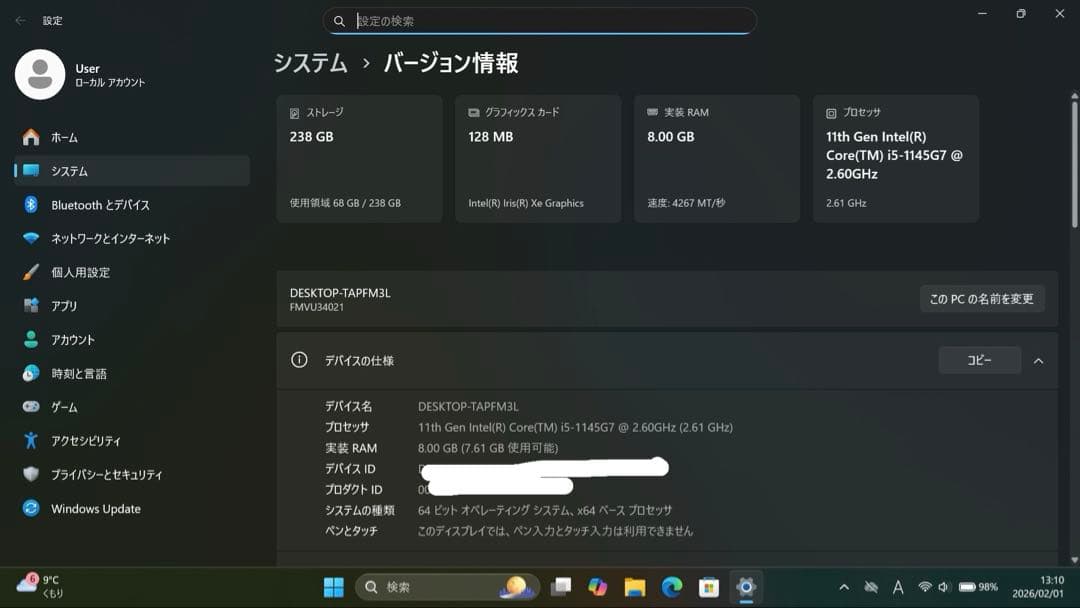Click the このPCの名前を変更 button

tap(981, 298)
